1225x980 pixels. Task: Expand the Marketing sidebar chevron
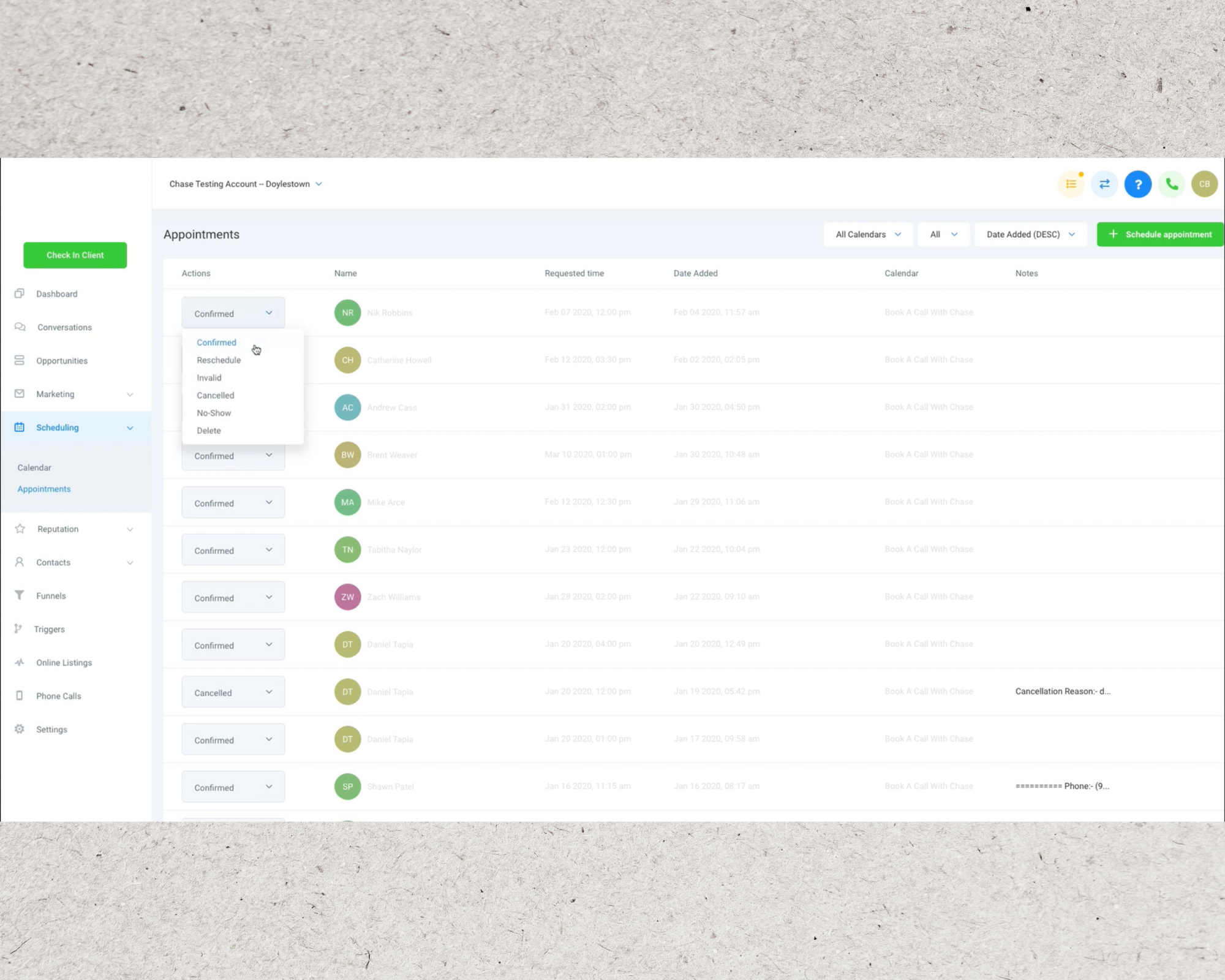point(130,394)
